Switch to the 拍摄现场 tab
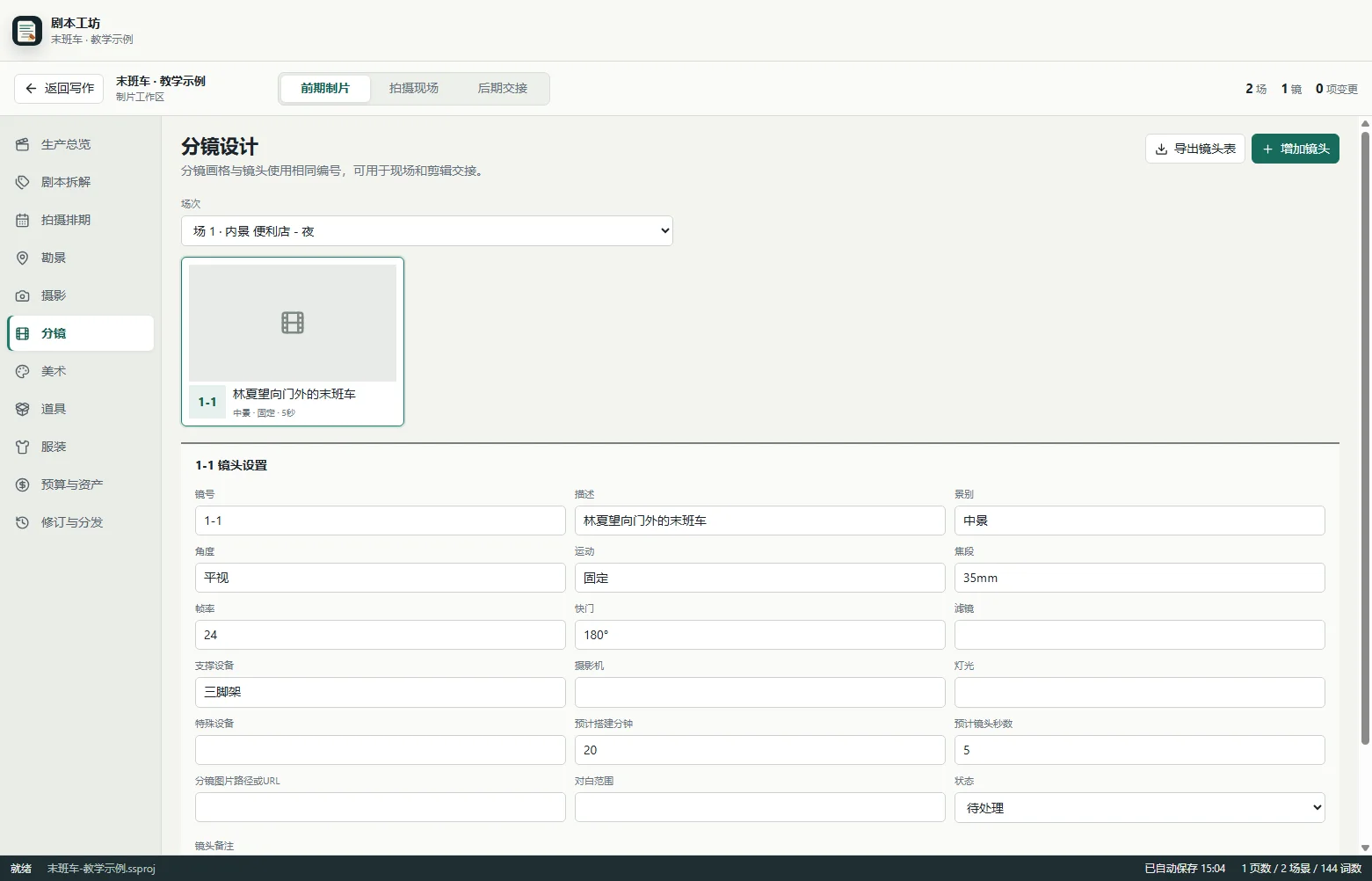This screenshot has width=1372, height=881. click(x=414, y=88)
